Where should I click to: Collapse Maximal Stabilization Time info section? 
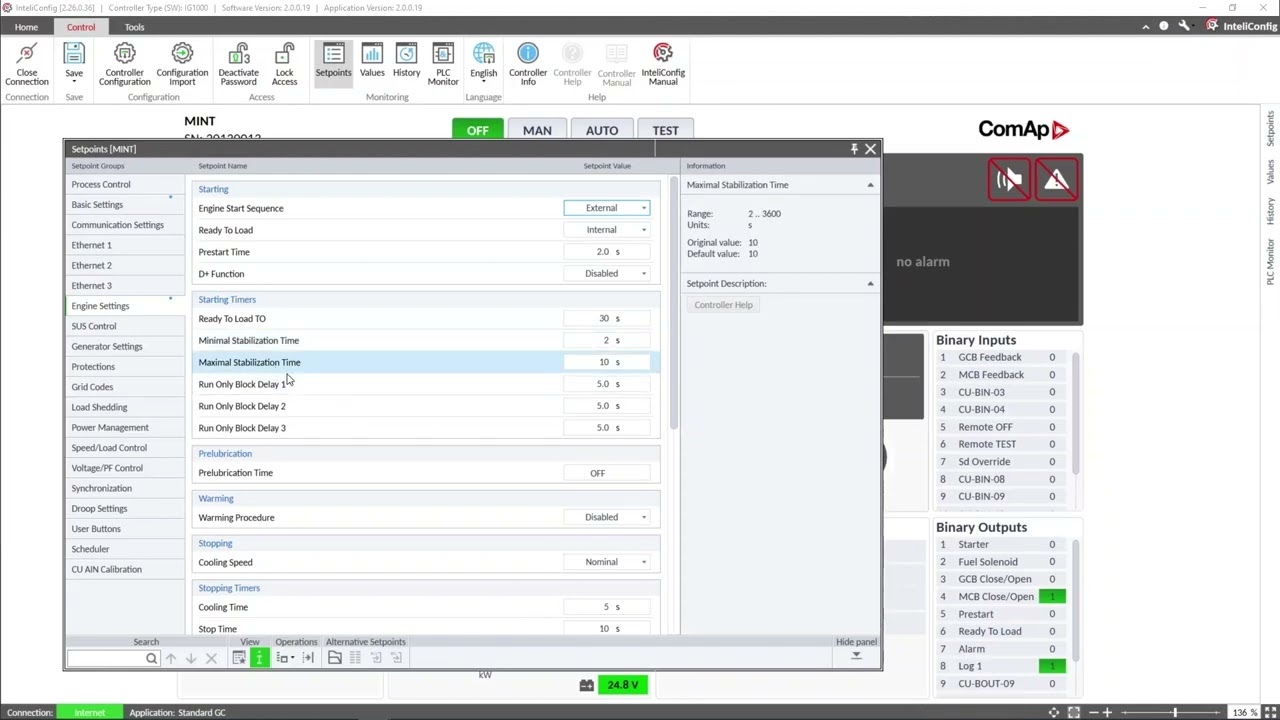click(x=870, y=185)
